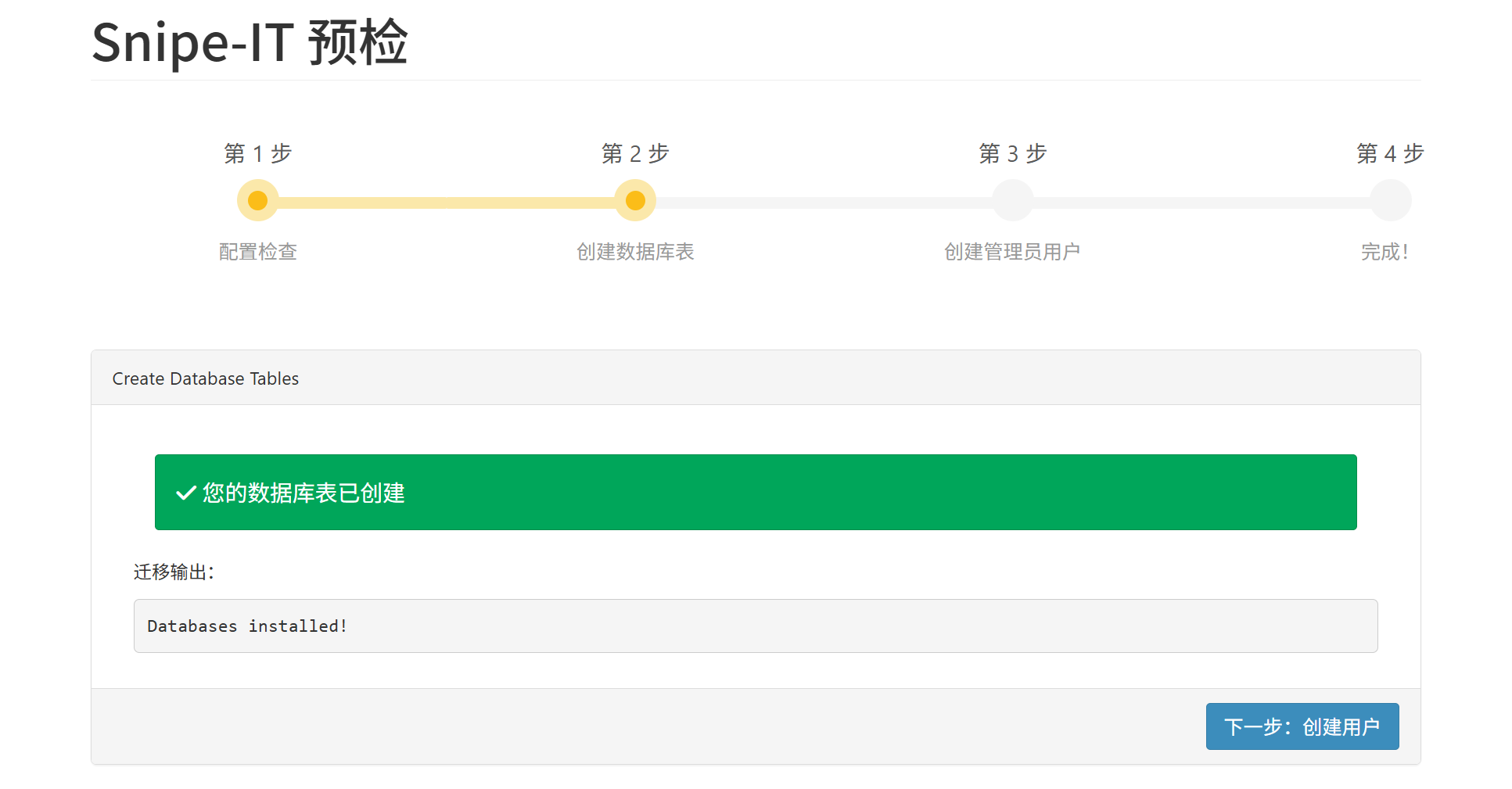This screenshot has width=1512, height=789.
Task: Click the Databases installed! output box
Action: tap(756, 626)
